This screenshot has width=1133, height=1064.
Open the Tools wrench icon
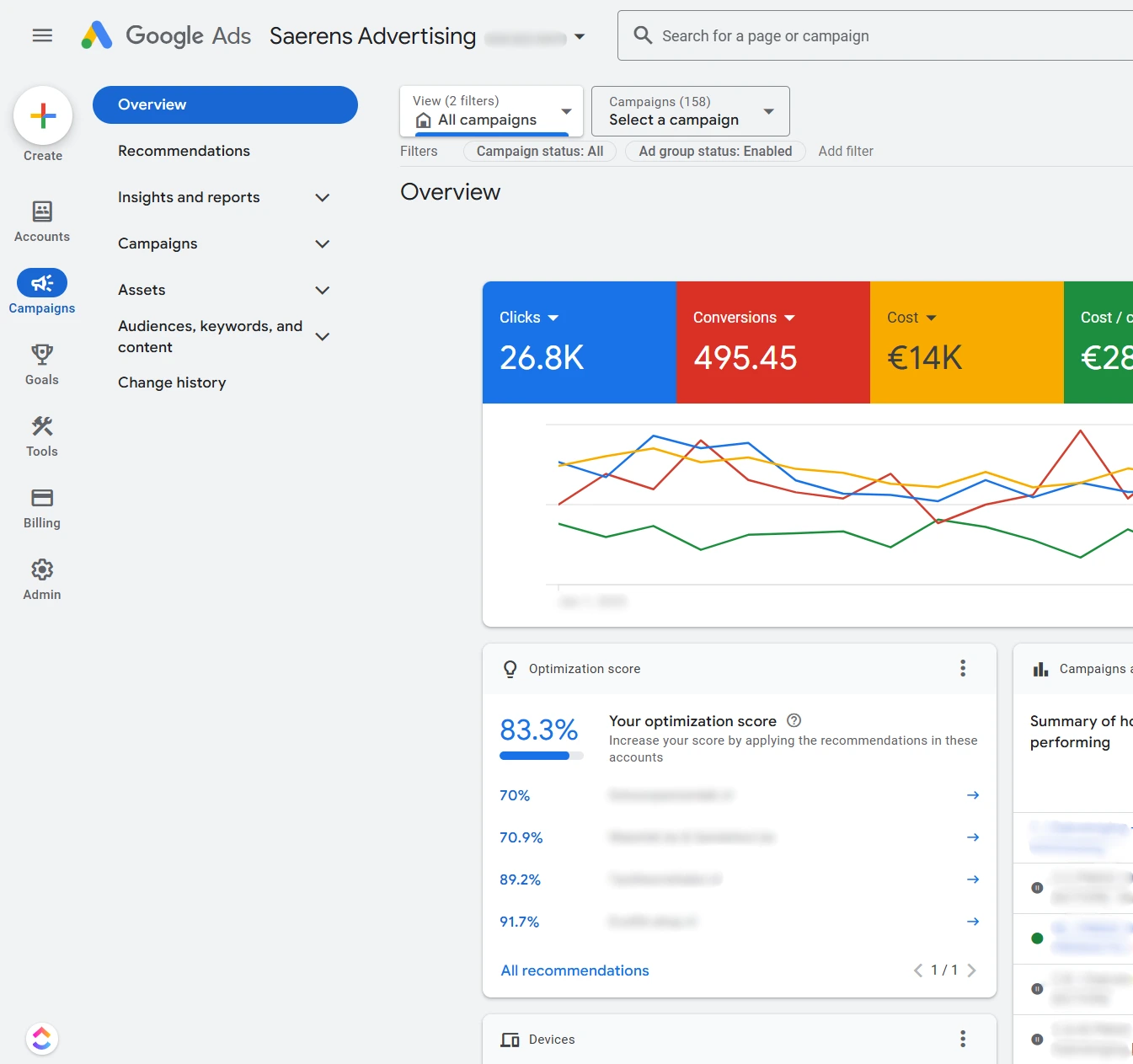(x=42, y=425)
